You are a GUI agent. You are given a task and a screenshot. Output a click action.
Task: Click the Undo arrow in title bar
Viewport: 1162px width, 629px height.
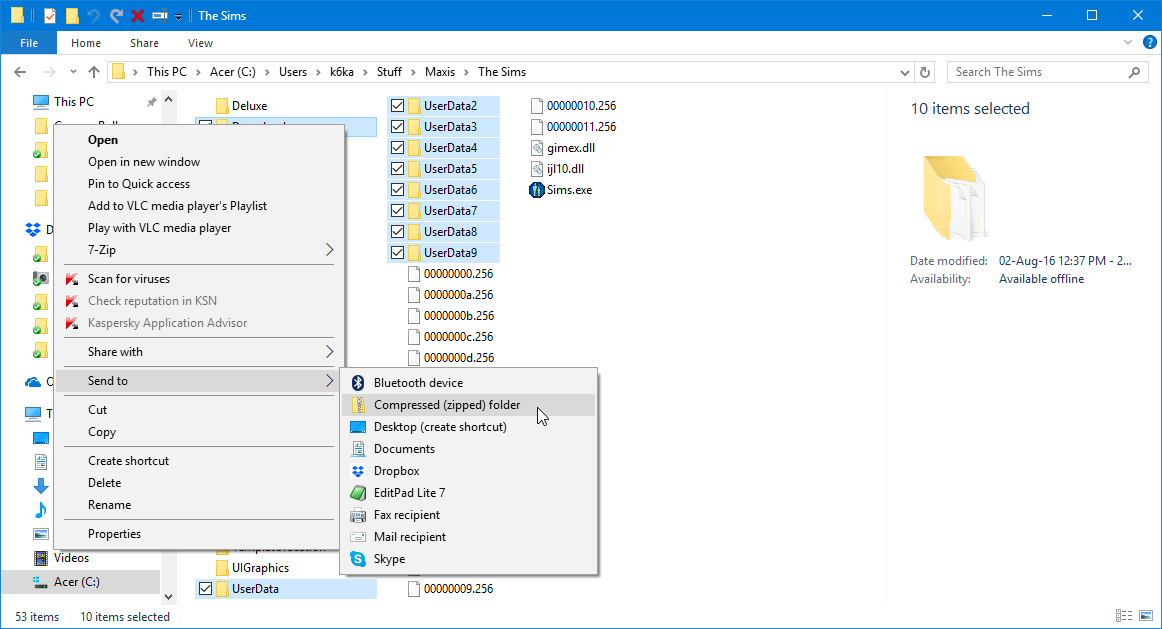93,16
